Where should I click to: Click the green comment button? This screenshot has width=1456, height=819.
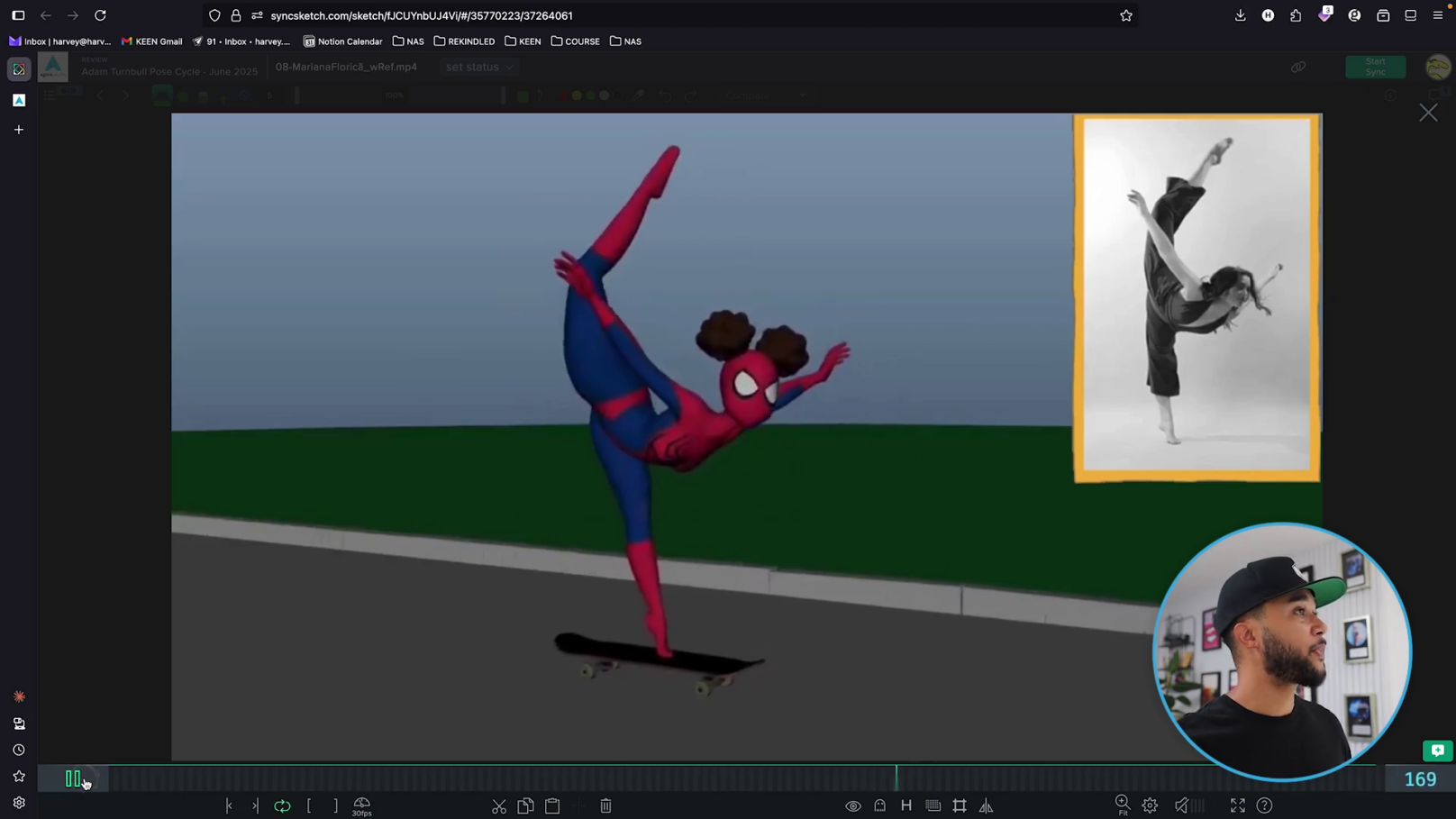[1437, 750]
